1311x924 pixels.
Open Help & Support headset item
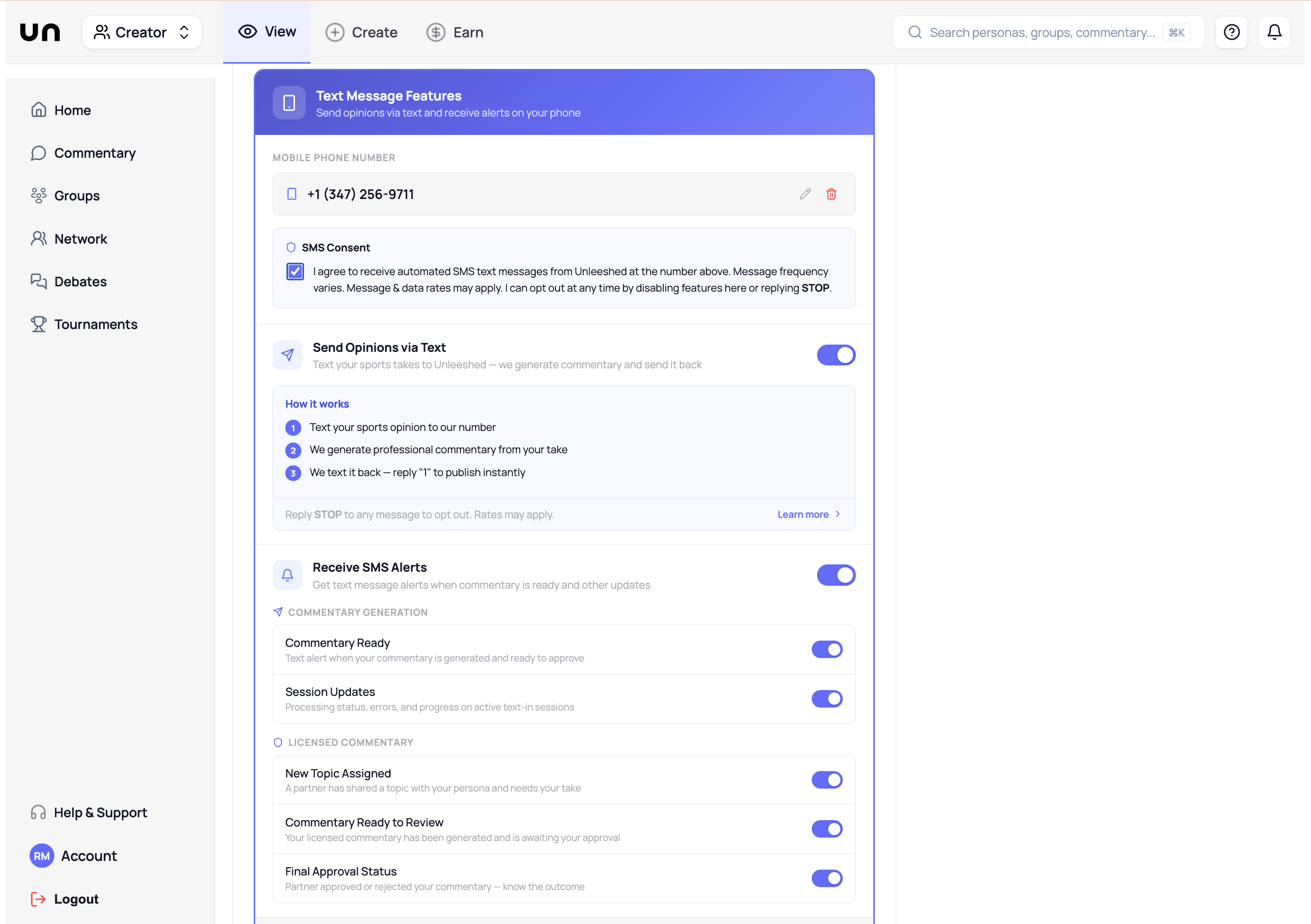pyautogui.click(x=100, y=812)
